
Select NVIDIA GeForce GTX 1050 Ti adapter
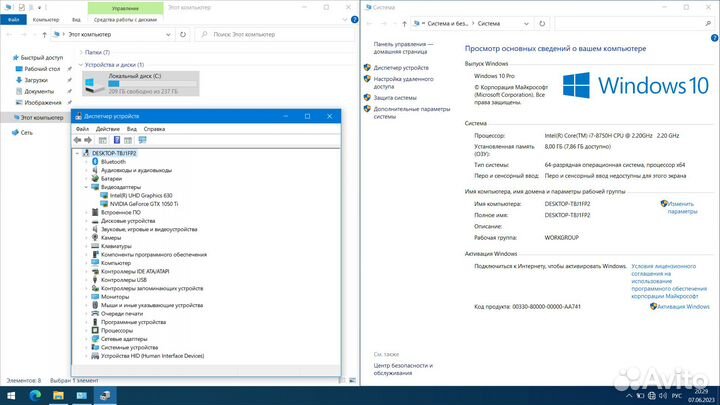(144, 203)
